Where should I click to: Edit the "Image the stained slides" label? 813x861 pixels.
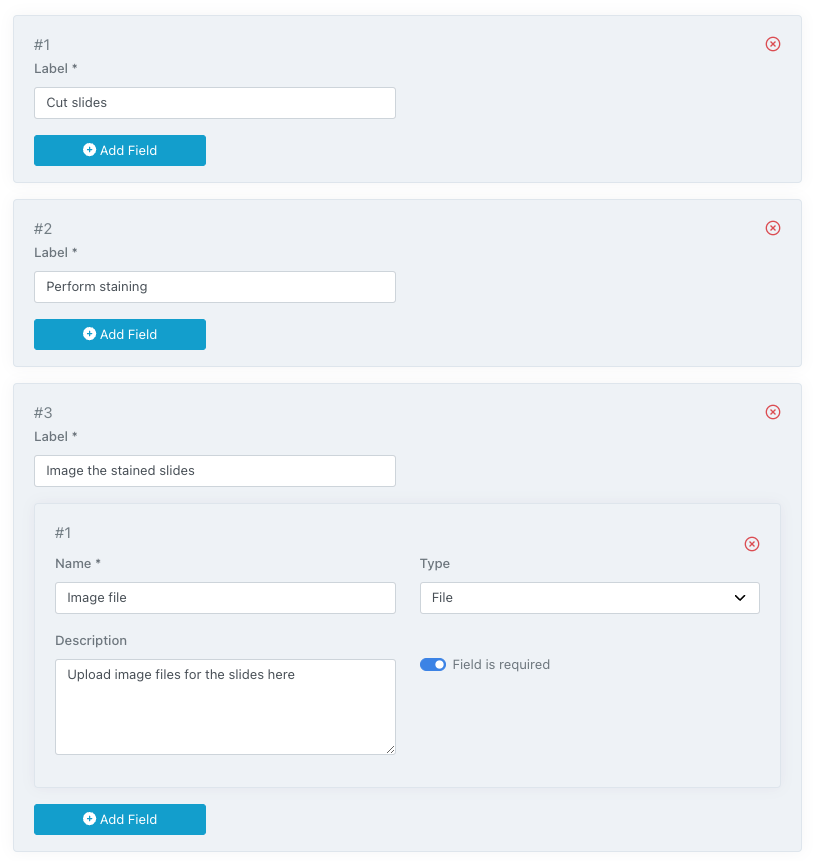(215, 471)
